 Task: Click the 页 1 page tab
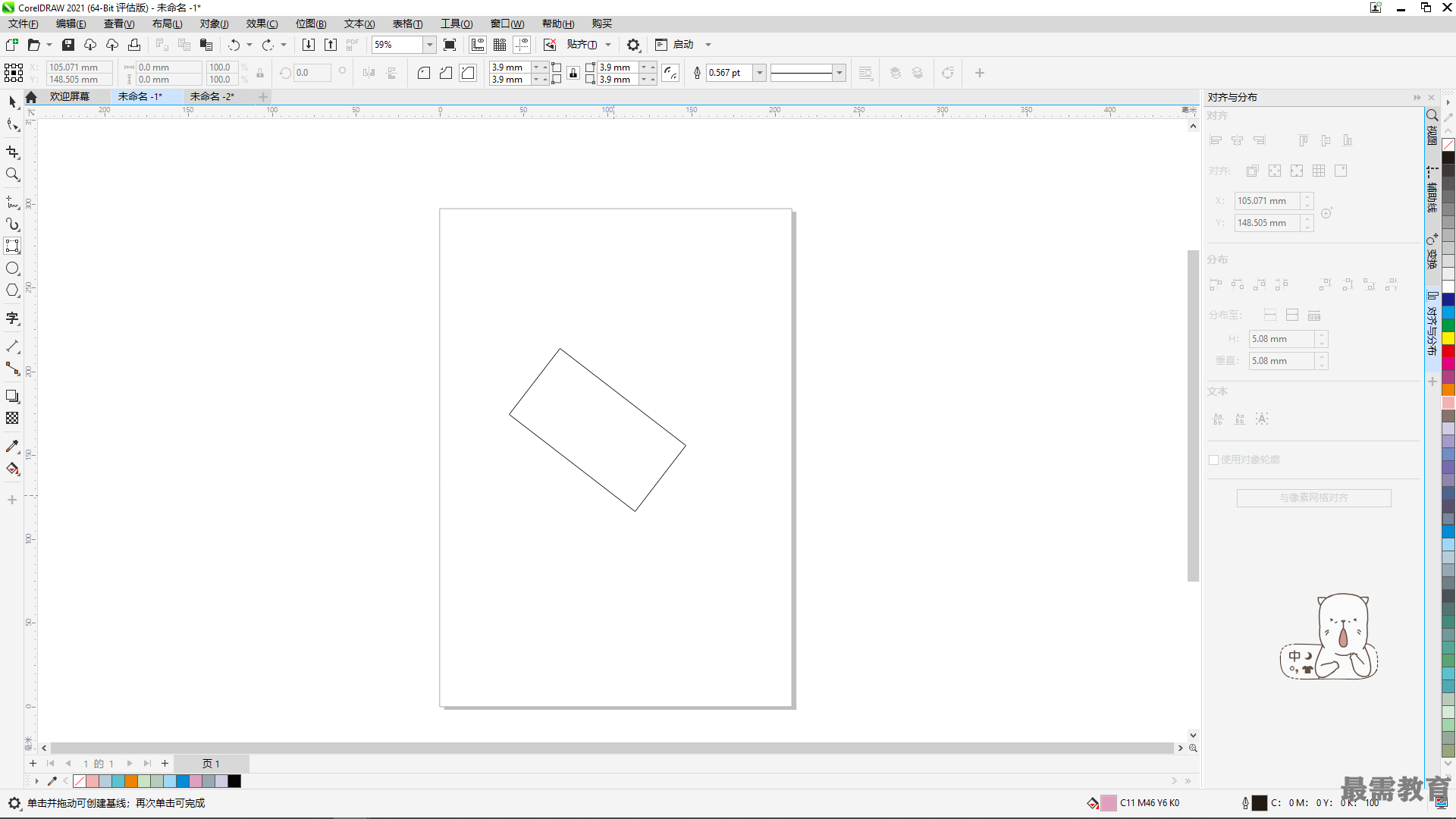(211, 764)
